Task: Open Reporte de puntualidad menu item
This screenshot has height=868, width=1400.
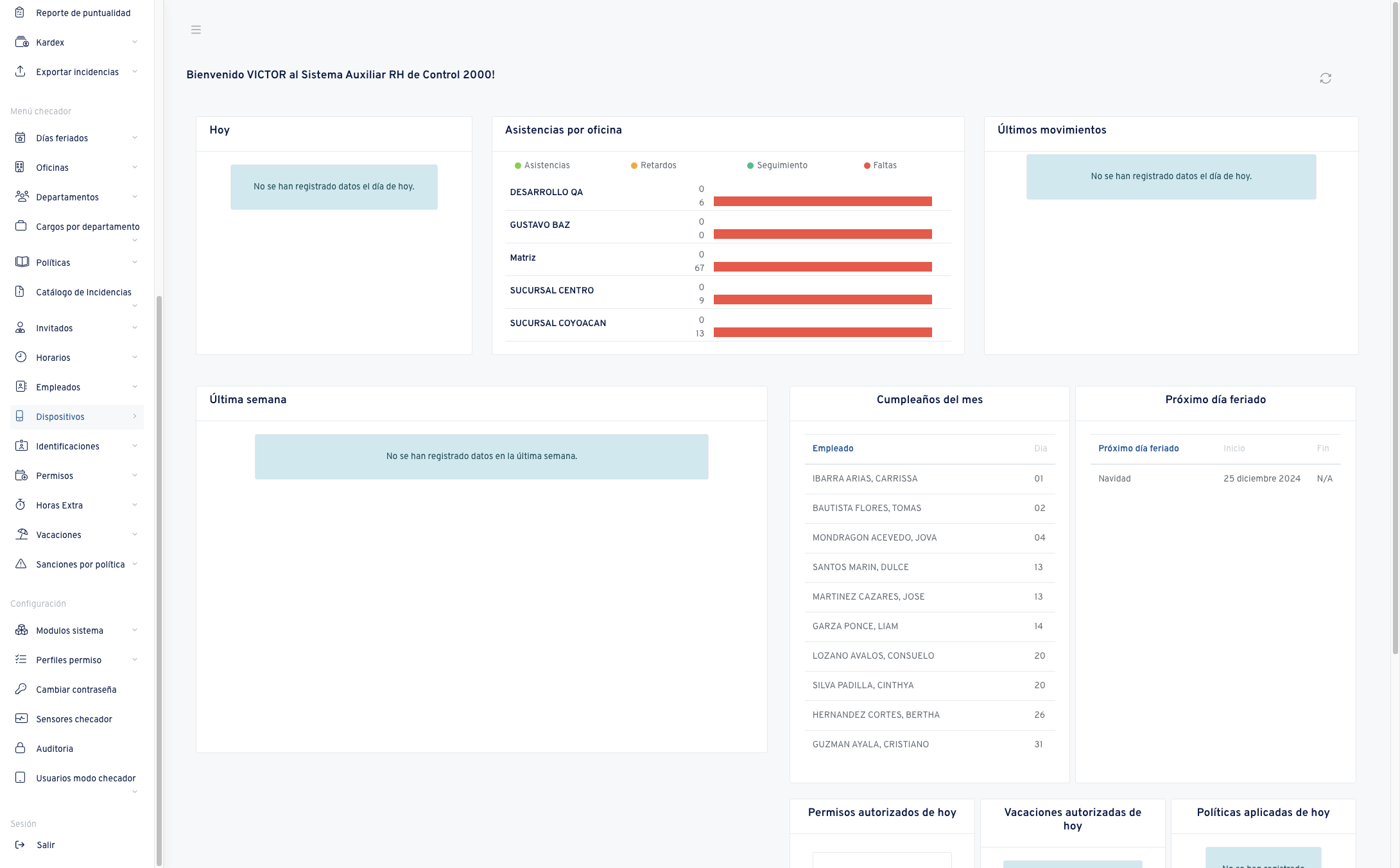Action: [x=77, y=13]
